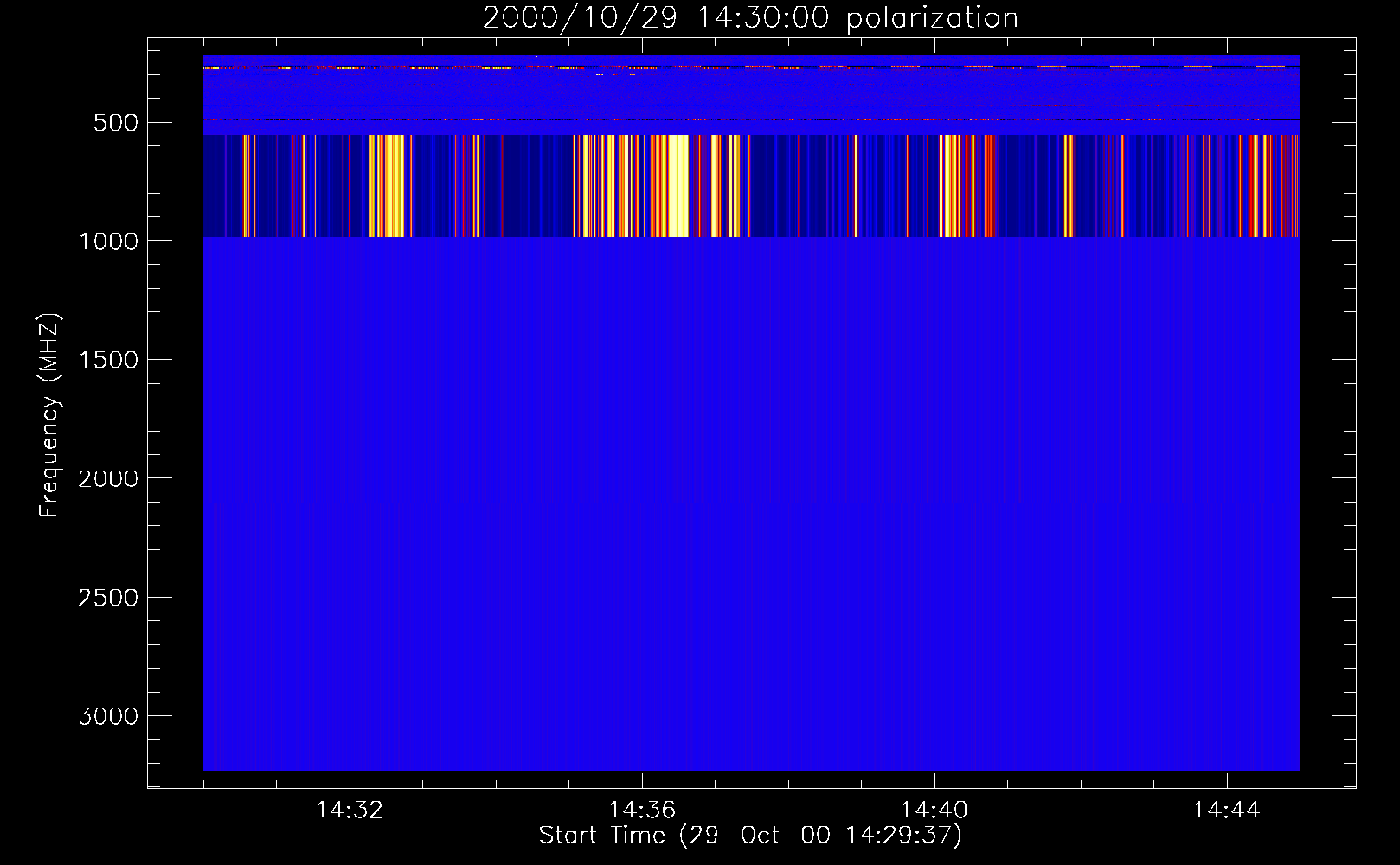
Task: Click the thick red stripes just after 14:40
Action: 990,186
